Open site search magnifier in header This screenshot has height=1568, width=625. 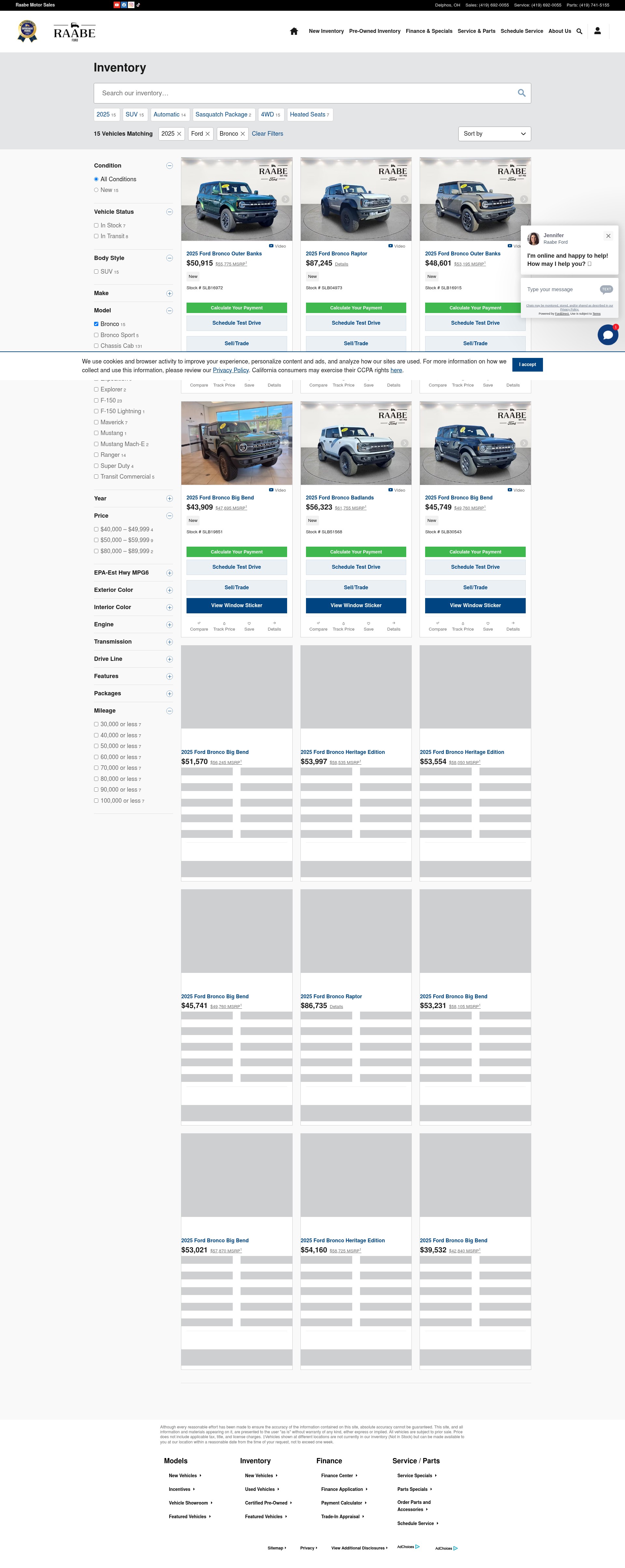click(579, 31)
